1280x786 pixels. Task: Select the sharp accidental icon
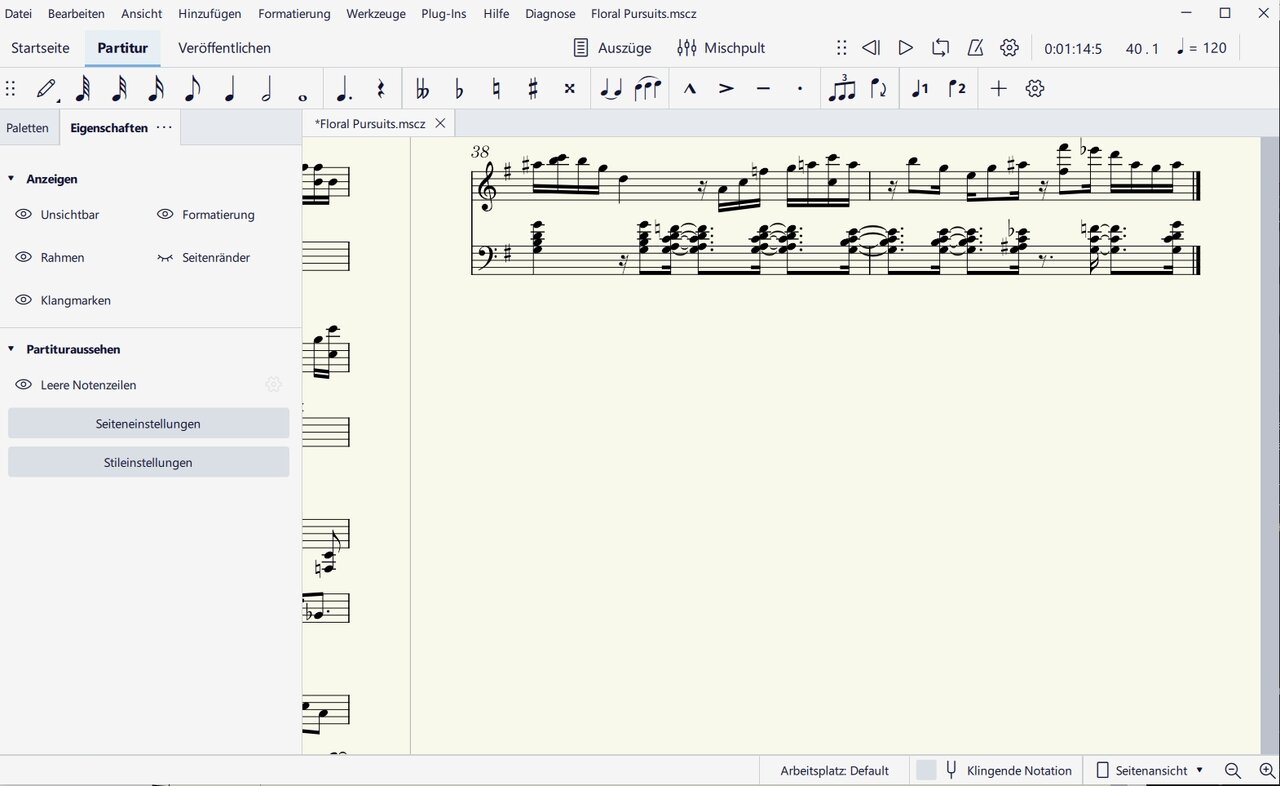[533, 89]
